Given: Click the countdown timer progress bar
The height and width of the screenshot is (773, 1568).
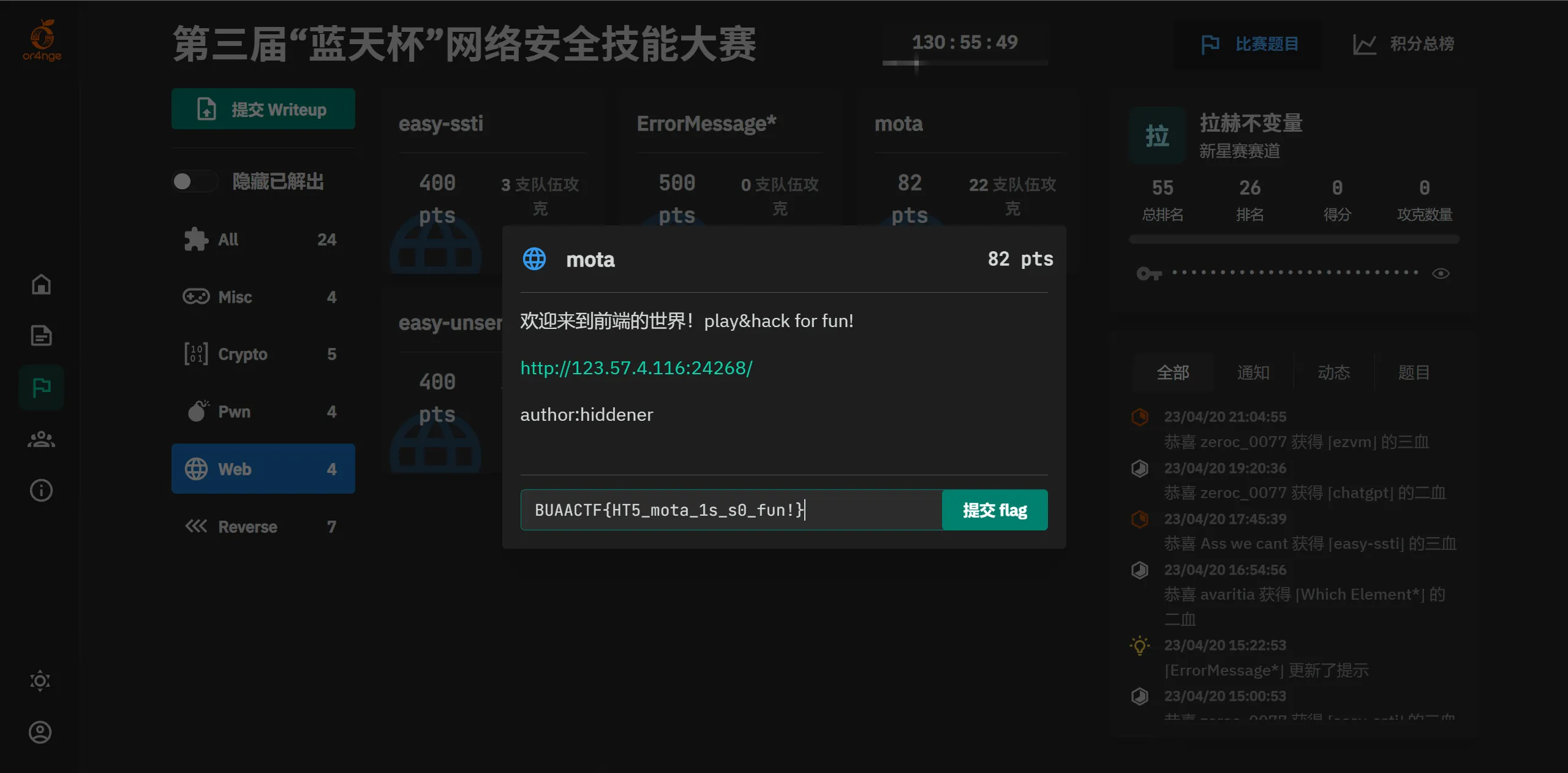Looking at the screenshot, I should click(964, 62).
